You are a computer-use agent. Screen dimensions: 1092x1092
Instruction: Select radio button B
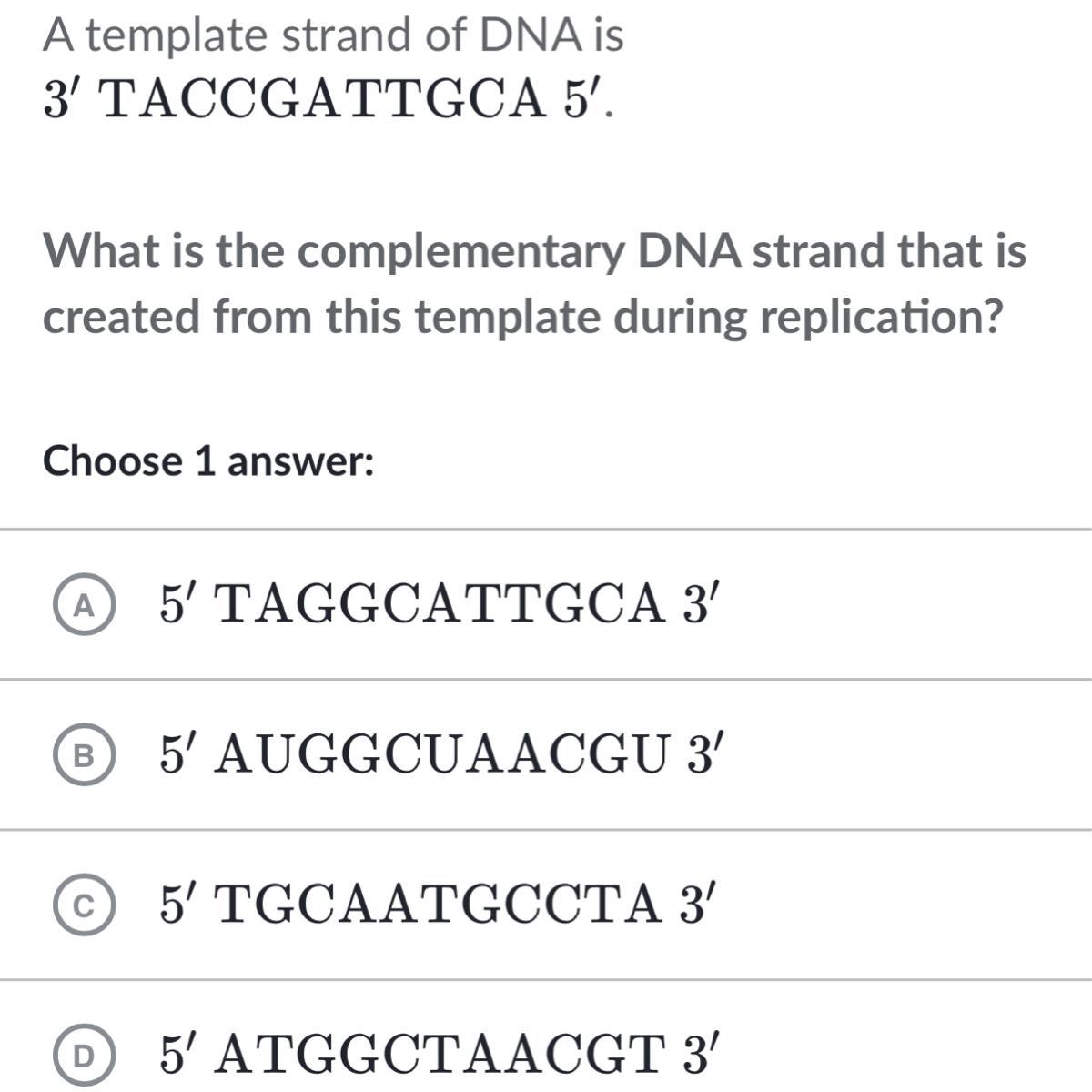84,757
